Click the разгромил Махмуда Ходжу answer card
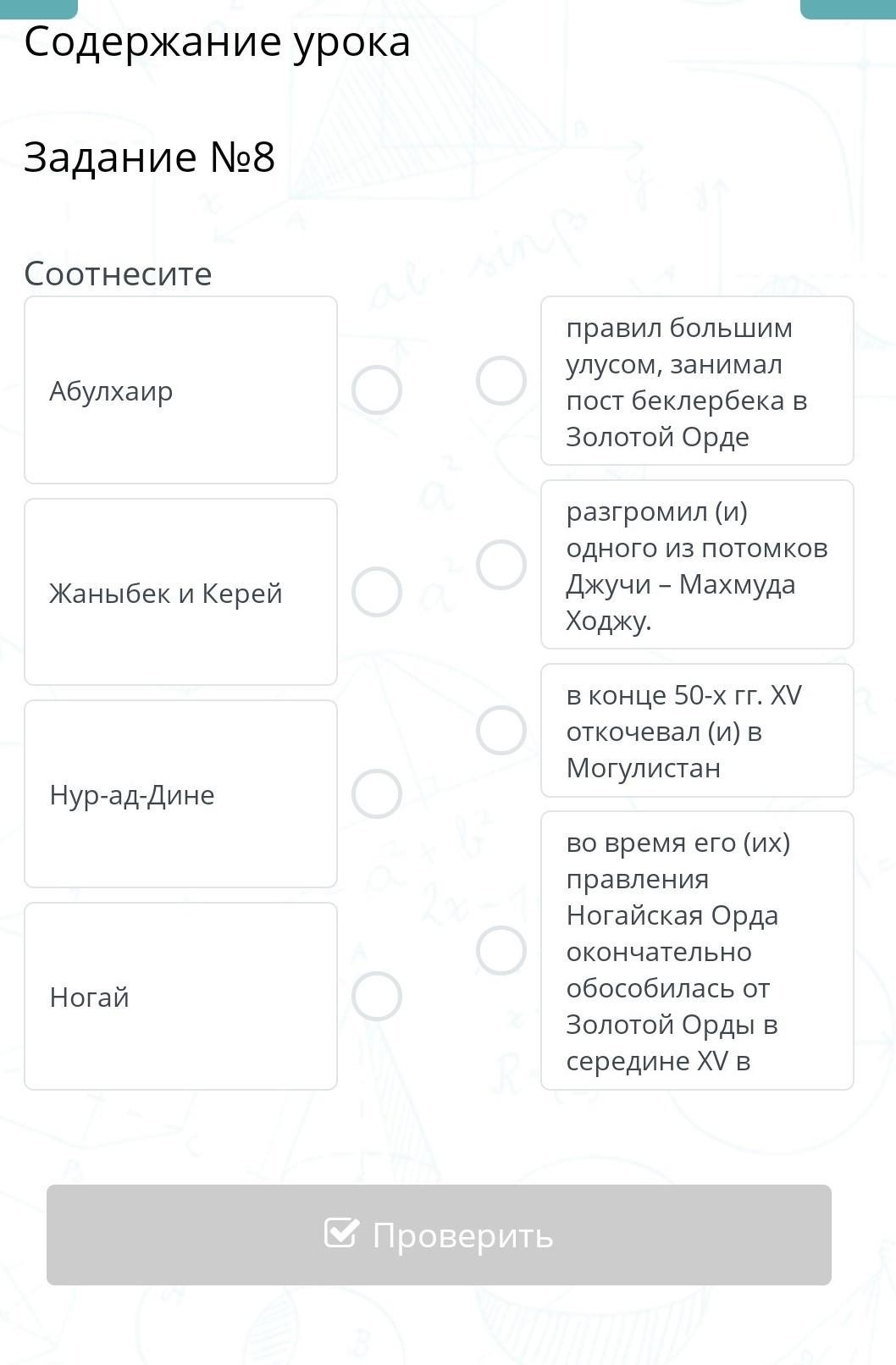Image resolution: width=896 pixels, height=1365 pixels. point(697,565)
